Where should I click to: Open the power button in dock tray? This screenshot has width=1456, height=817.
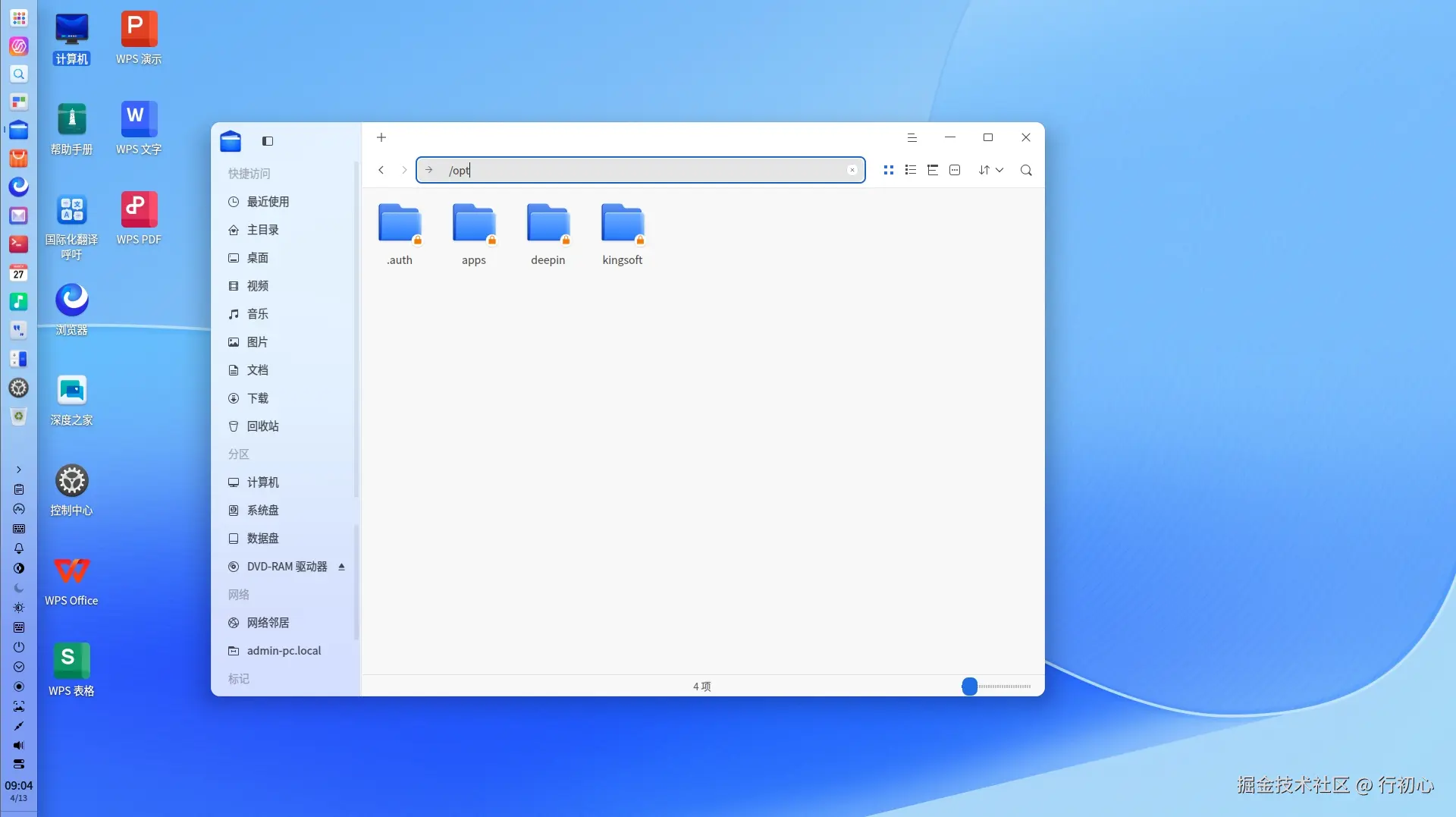point(19,647)
